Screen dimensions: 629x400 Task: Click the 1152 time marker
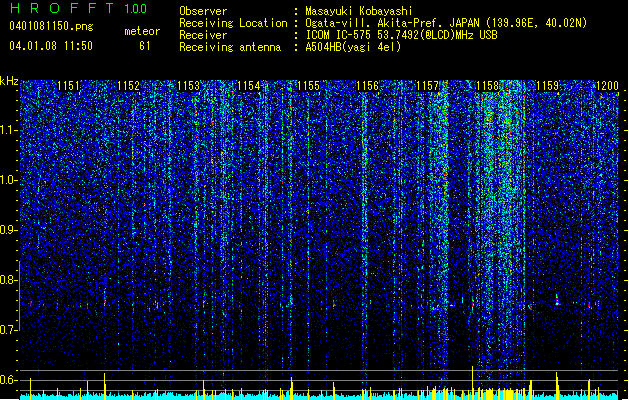128,86
